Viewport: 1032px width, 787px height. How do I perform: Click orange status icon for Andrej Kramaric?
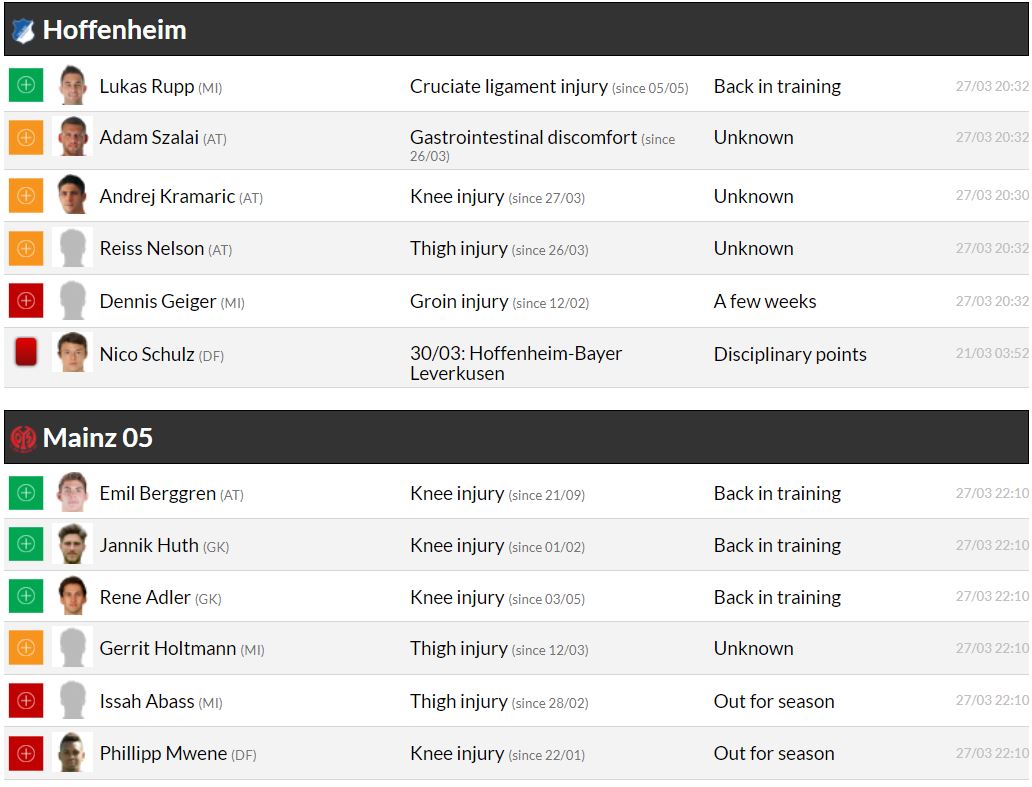click(x=26, y=196)
